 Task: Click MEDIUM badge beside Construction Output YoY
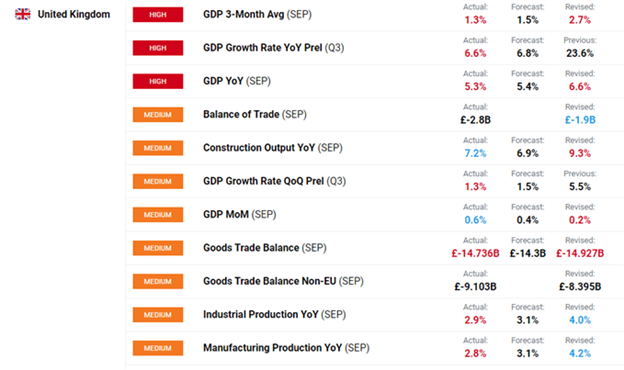click(158, 148)
